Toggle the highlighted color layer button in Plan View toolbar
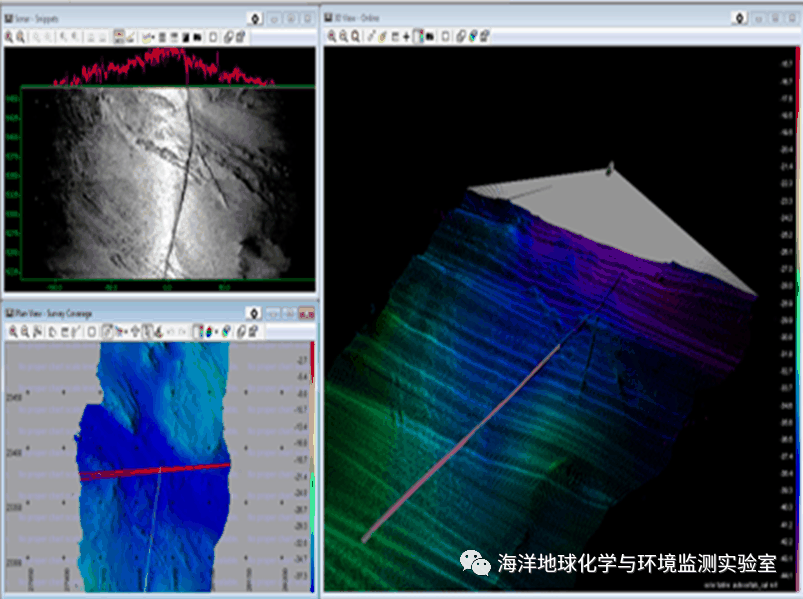The image size is (803, 599). 196,330
